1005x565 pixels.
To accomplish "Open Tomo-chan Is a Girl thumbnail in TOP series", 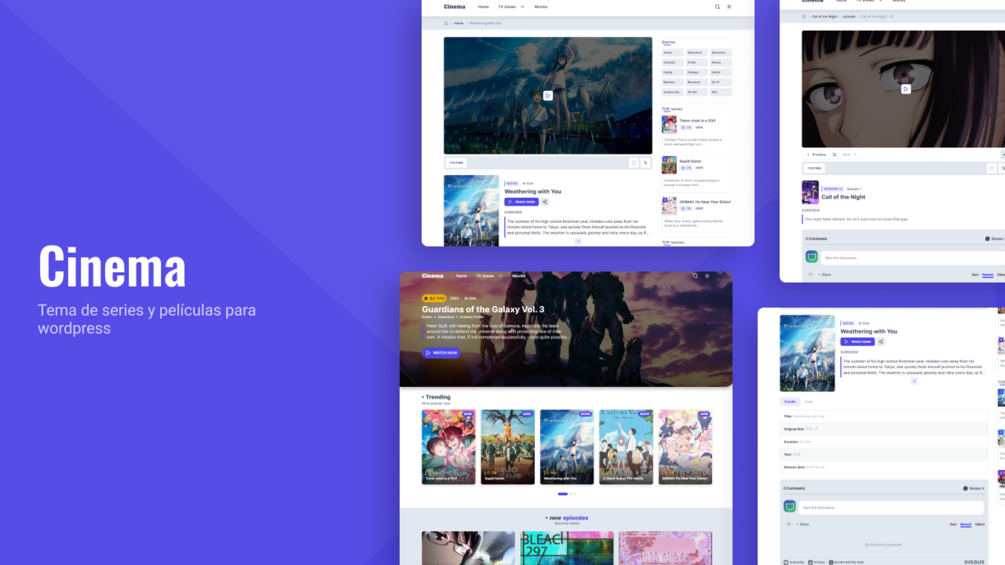I will tap(669, 124).
